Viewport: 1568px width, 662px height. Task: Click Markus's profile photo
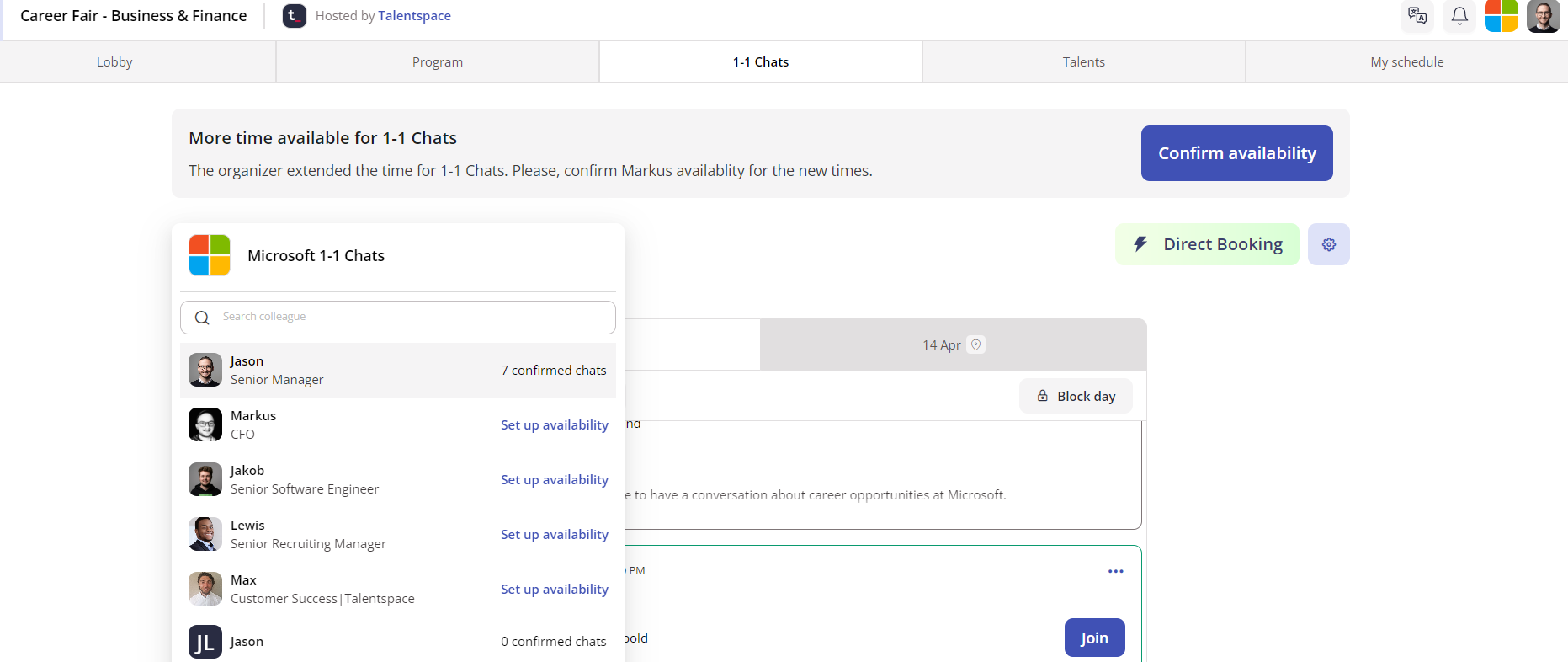[x=205, y=424]
